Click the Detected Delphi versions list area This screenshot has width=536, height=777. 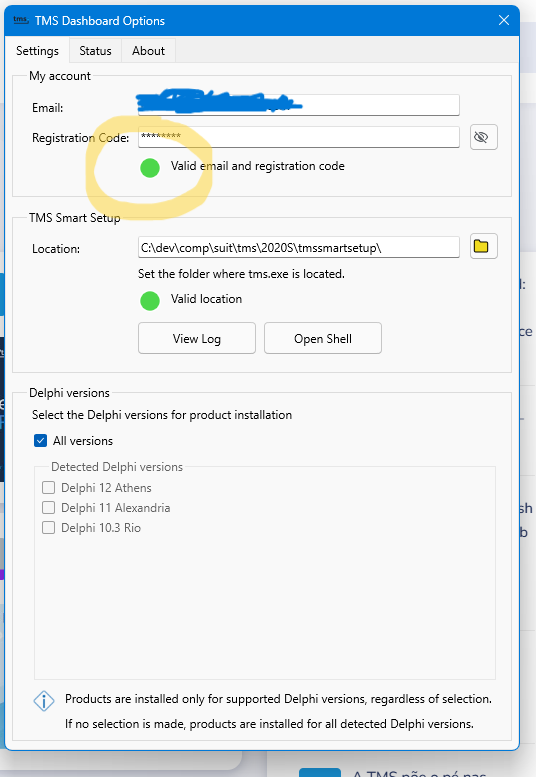click(265, 575)
